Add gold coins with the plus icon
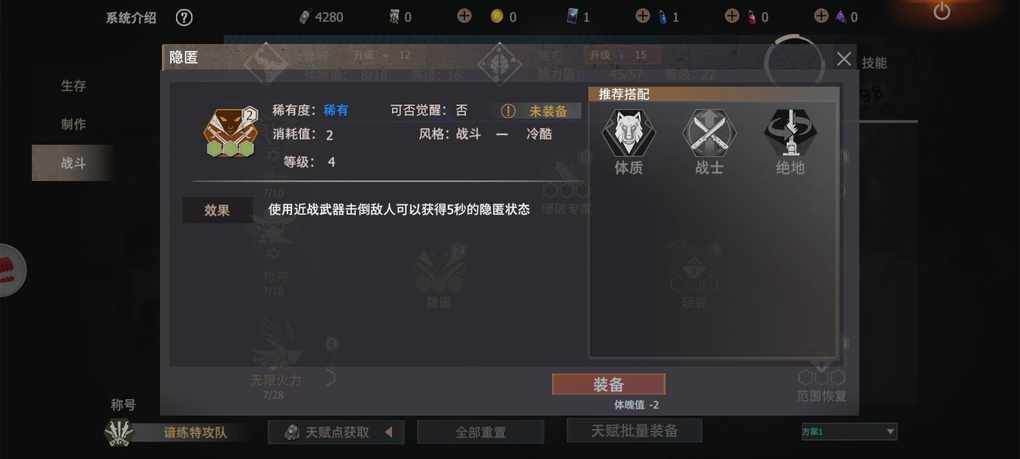1020x459 pixels. tap(464, 16)
